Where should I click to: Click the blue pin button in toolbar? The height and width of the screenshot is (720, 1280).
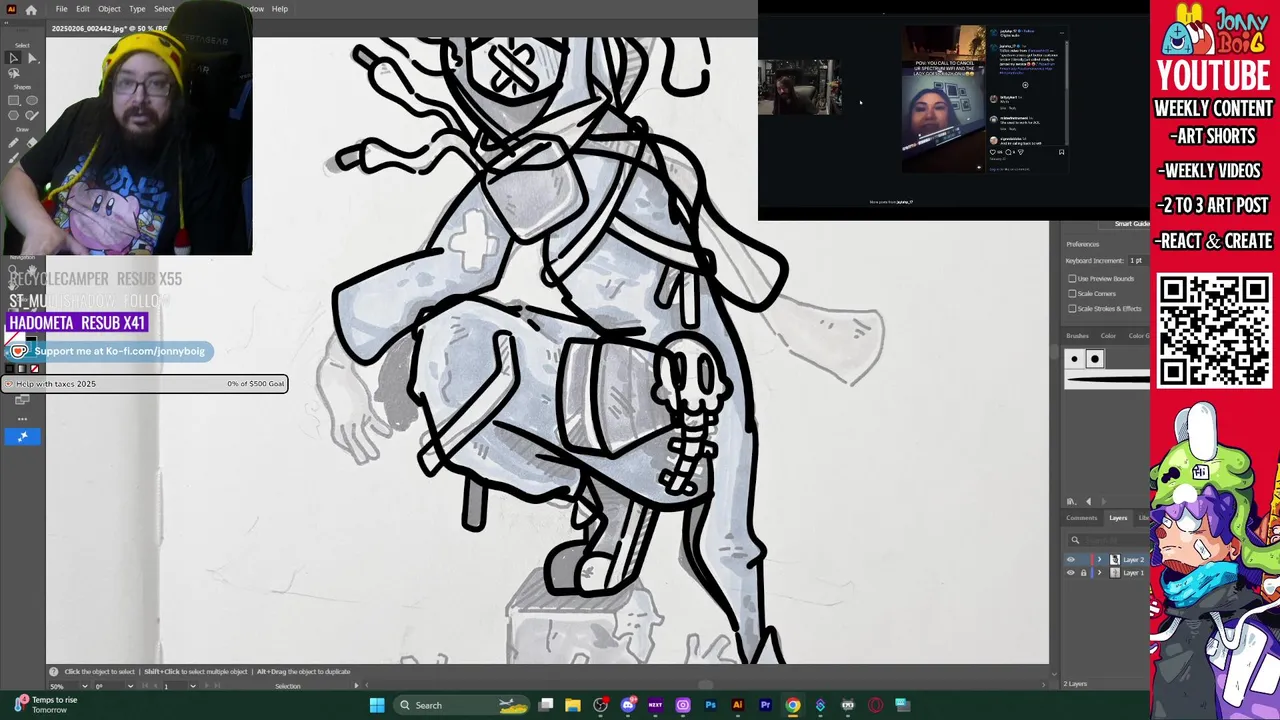22,436
